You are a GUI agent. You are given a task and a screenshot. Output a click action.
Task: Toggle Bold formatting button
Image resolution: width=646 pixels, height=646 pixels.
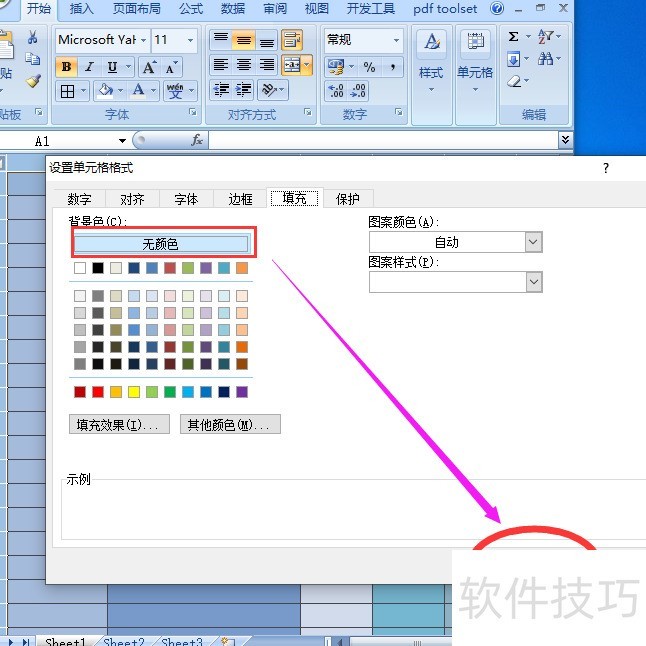point(66,67)
